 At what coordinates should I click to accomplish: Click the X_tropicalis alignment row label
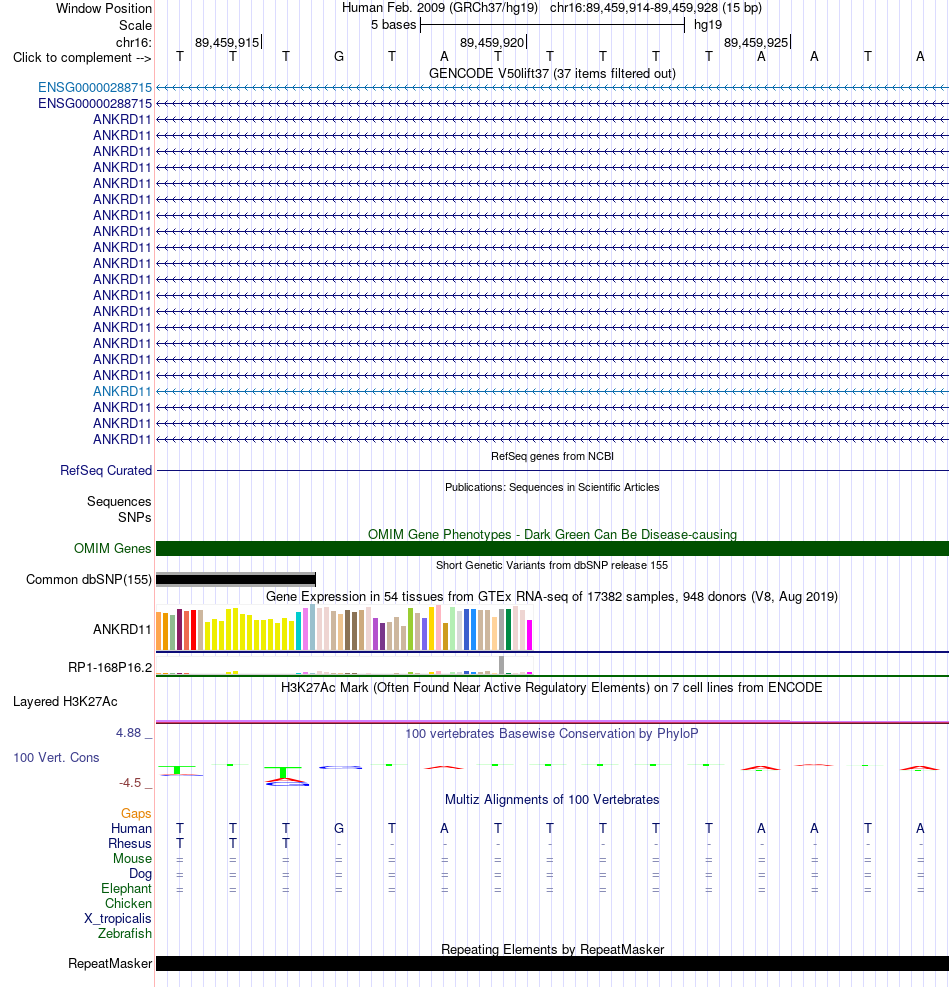tap(118, 918)
